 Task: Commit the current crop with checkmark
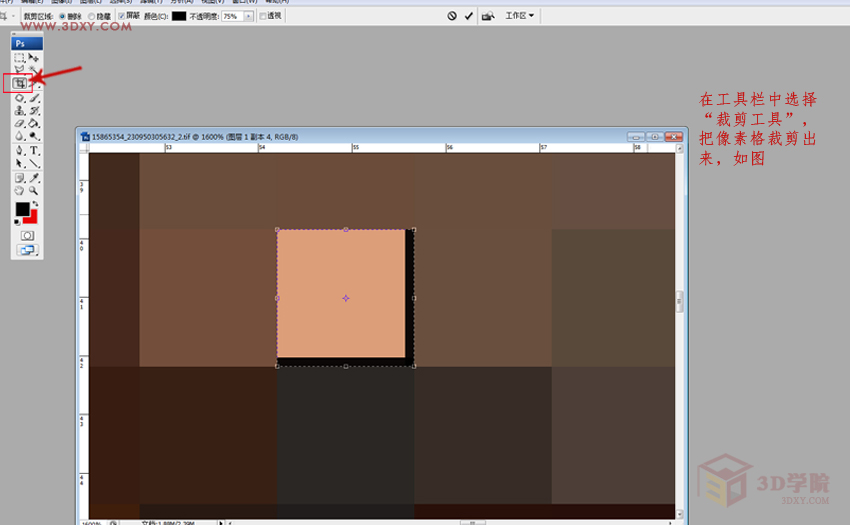[469, 16]
